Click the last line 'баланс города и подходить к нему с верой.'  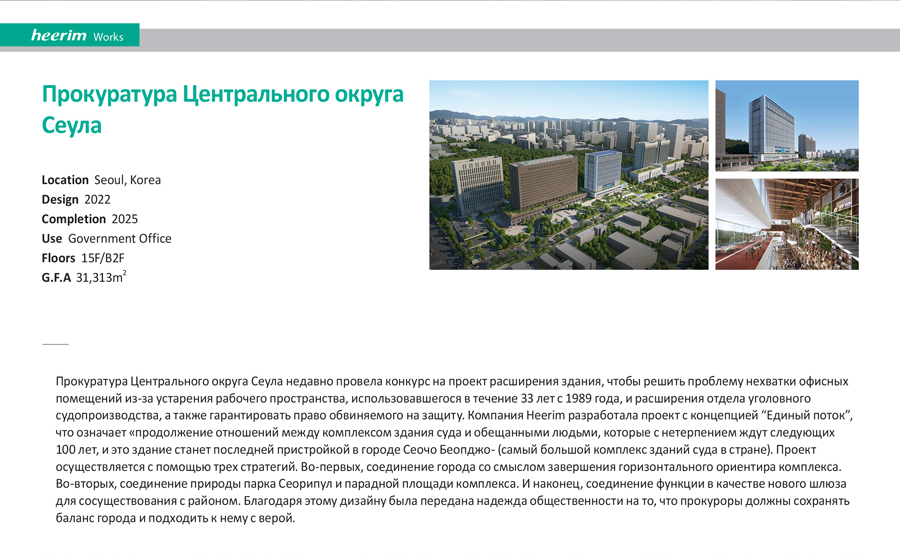point(175,518)
